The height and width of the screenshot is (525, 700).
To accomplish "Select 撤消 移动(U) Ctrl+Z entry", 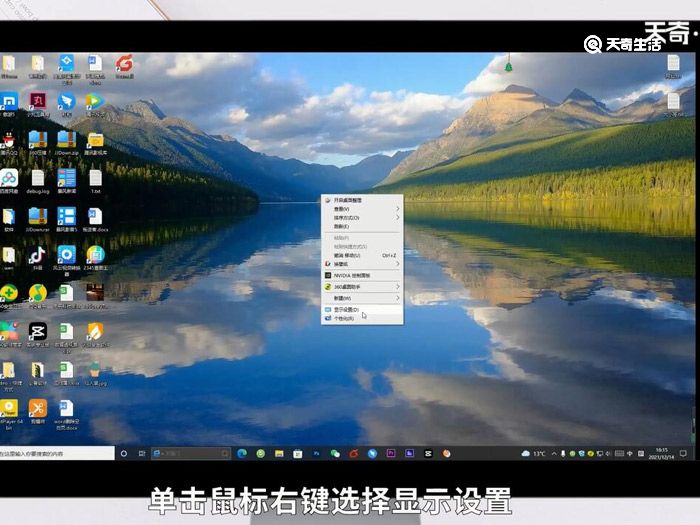I will click(x=362, y=255).
